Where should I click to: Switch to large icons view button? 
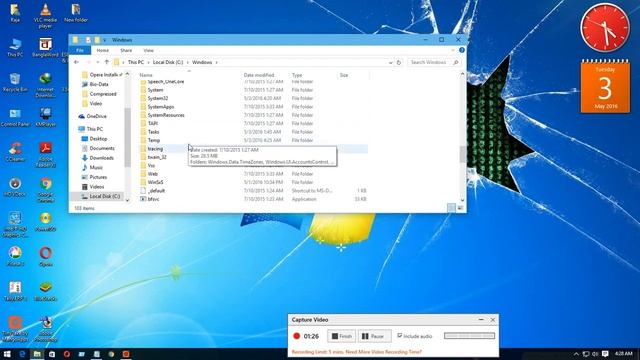coord(460,208)
